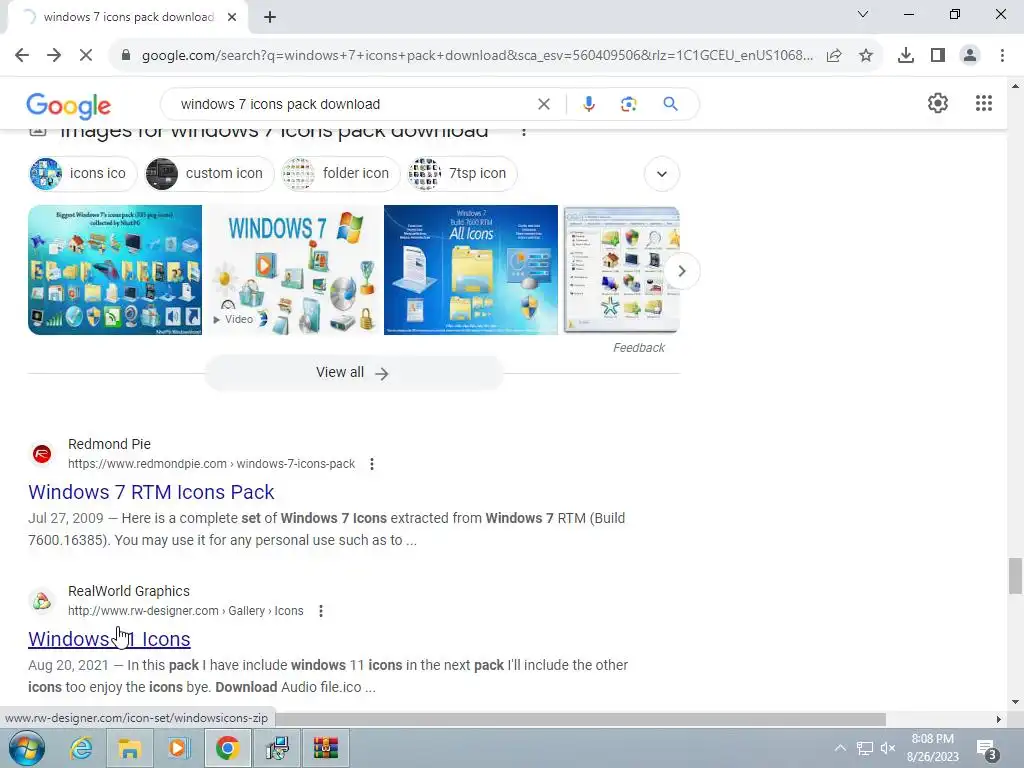Open Google quick settings gear
1024x768 pixels.
(x=938, y=103)
